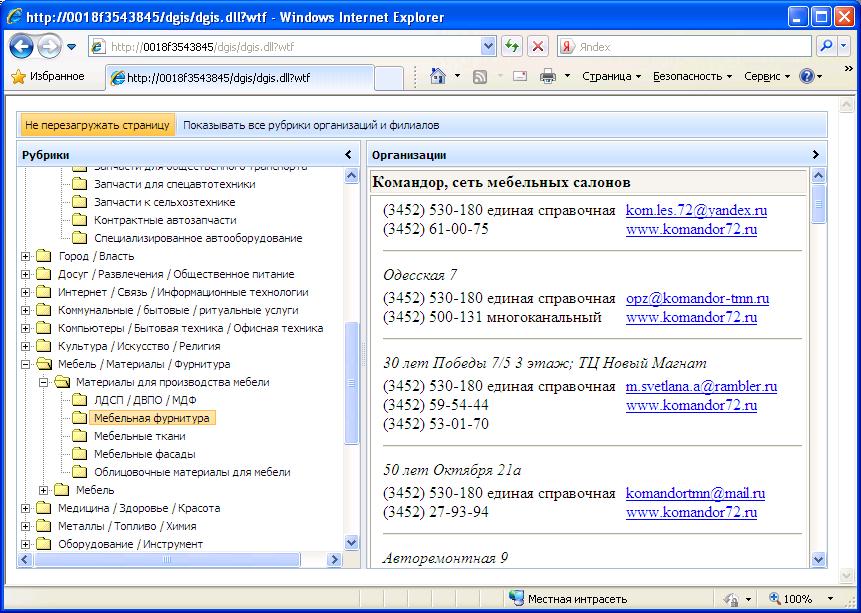Select the ЛДСП / ДВПО / МДФ folder
This screenshot has height=613, width=861.
145,400
